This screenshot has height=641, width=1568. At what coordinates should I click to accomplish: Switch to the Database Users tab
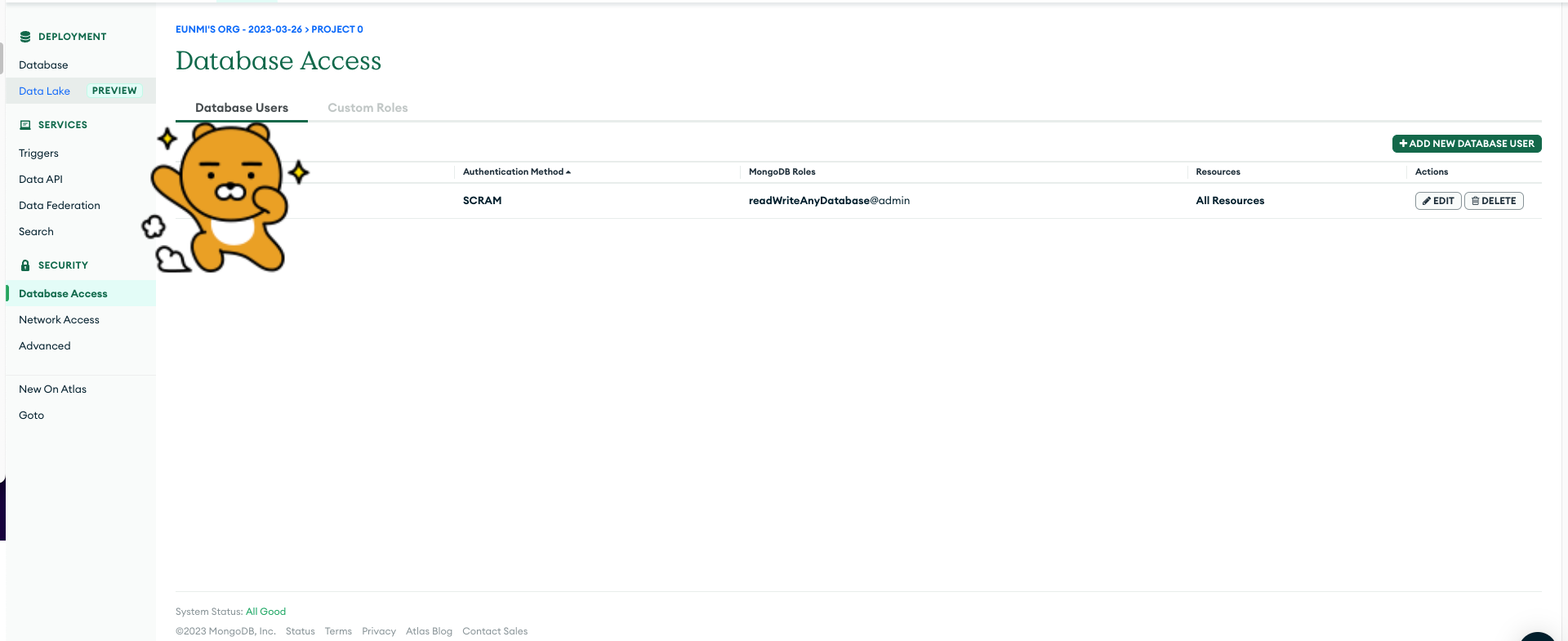pos(242,108)
